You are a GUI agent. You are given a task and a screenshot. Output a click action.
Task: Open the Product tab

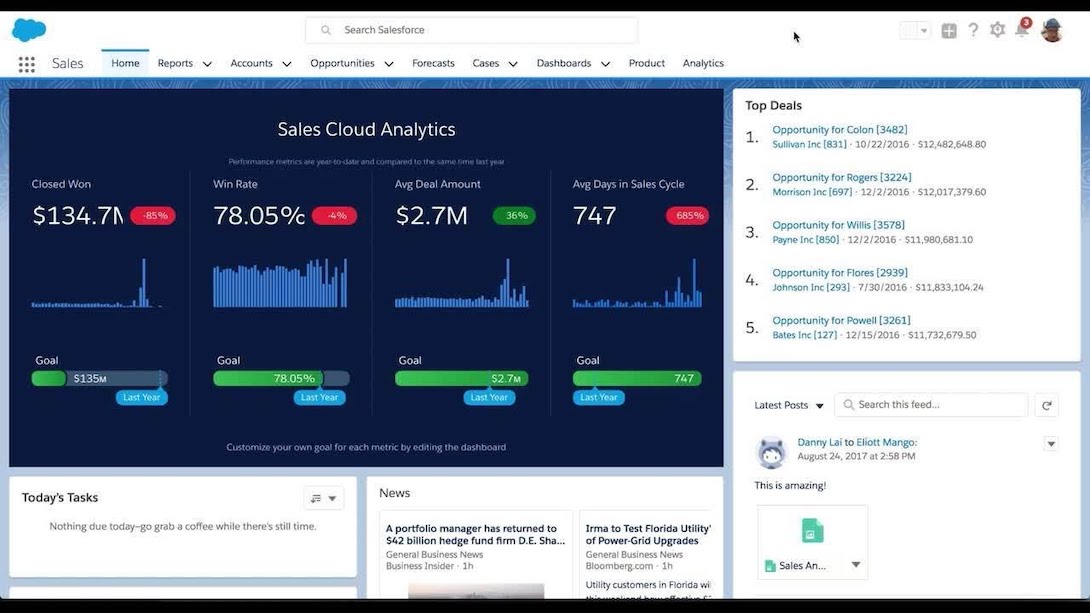pyautogui.click(x=646, y=63)
